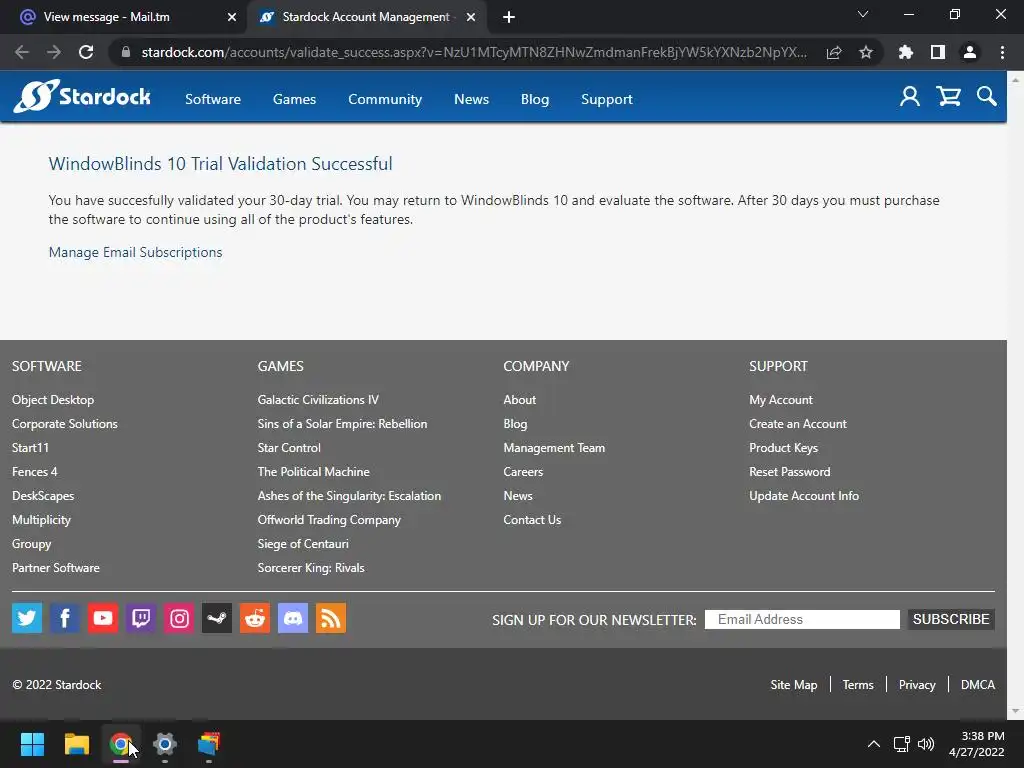This screenshot has height=768, width=1024.
Task: Open Management Team footer link
Action: pos(554,448)
